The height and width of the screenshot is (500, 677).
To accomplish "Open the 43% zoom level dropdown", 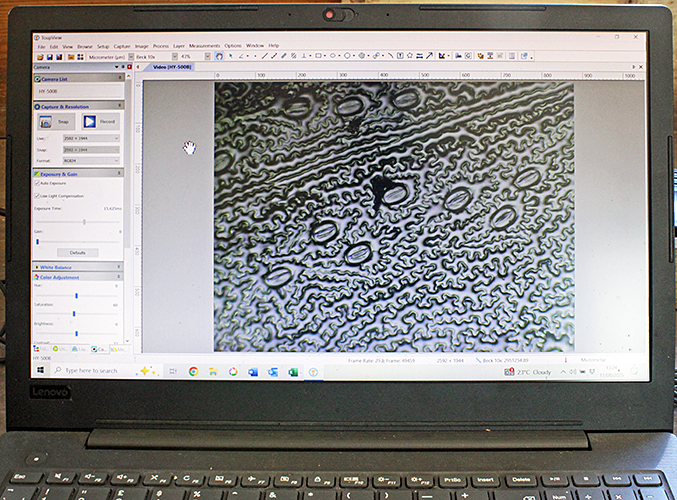I will [x=208, y=57].
